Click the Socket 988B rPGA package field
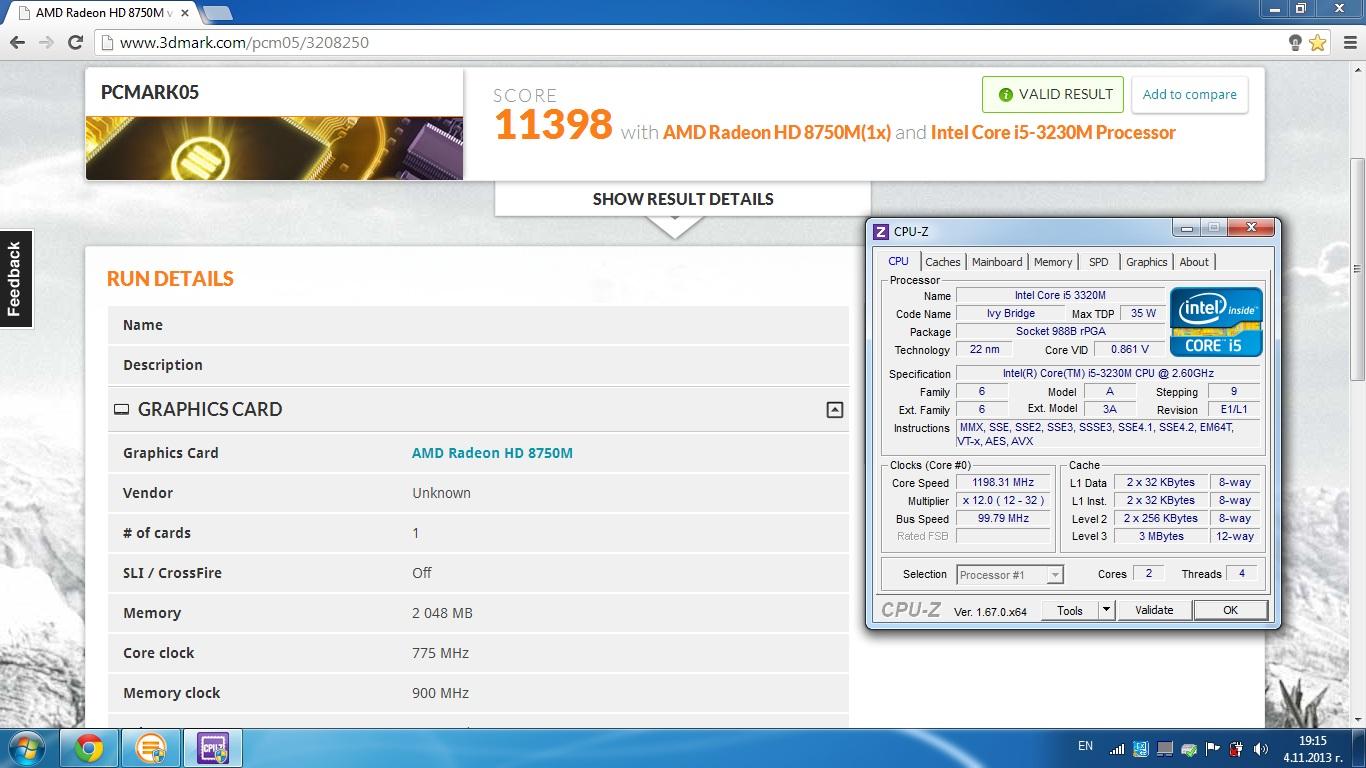This screenshot has width=1366, height=768. tap(1060, 331)
